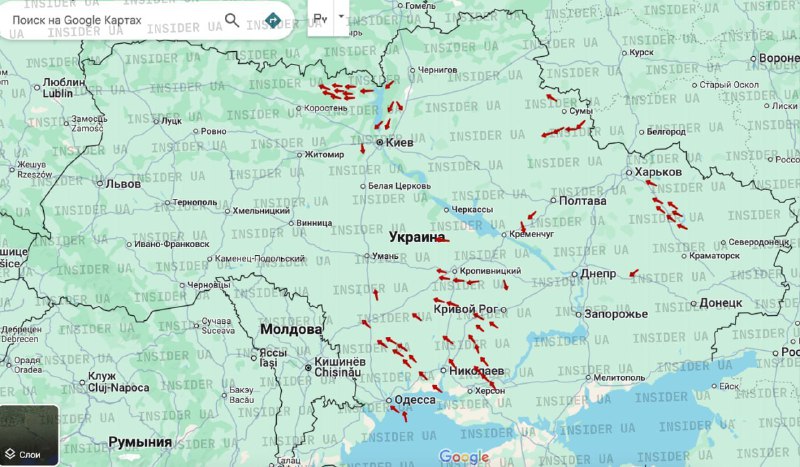
Task: Click inside the Google Maps search field
Action: click(x=110, y=20)
